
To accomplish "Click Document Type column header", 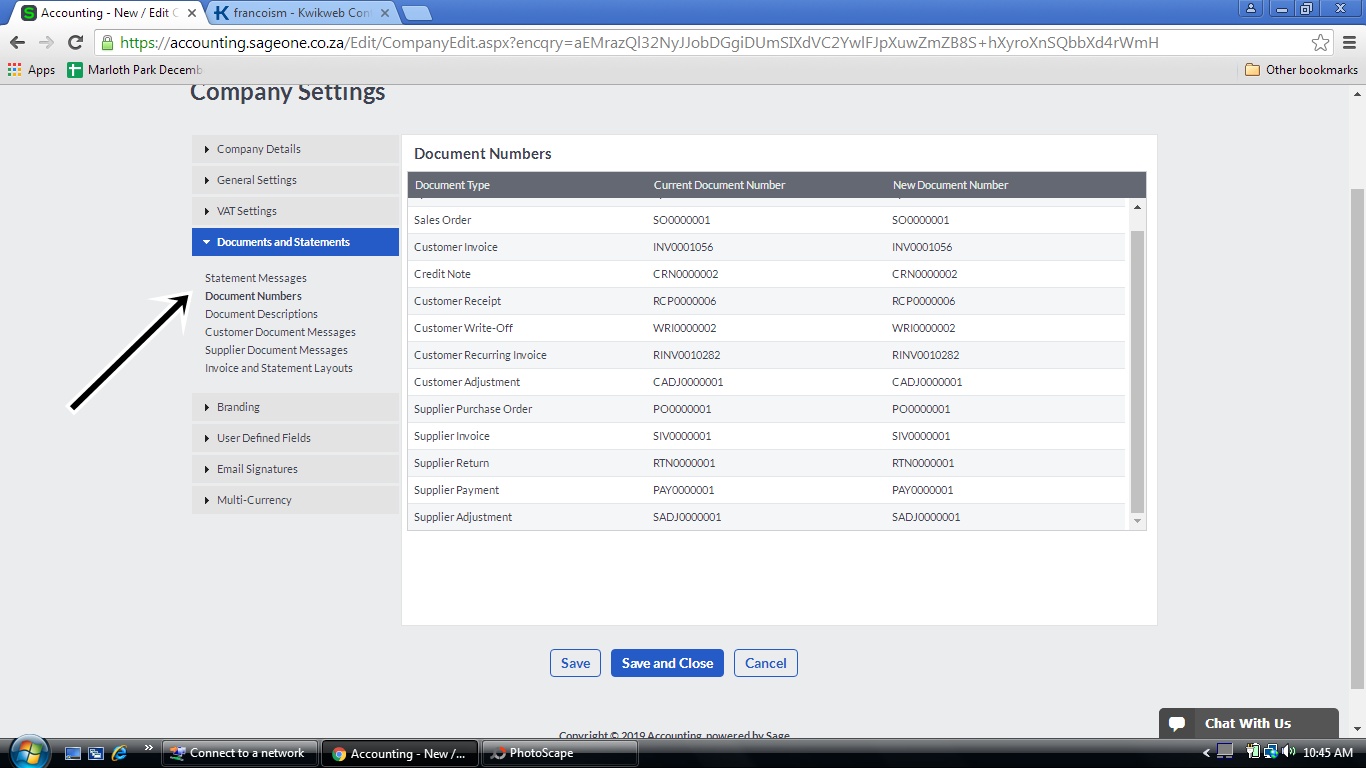I will click(452, 185).
